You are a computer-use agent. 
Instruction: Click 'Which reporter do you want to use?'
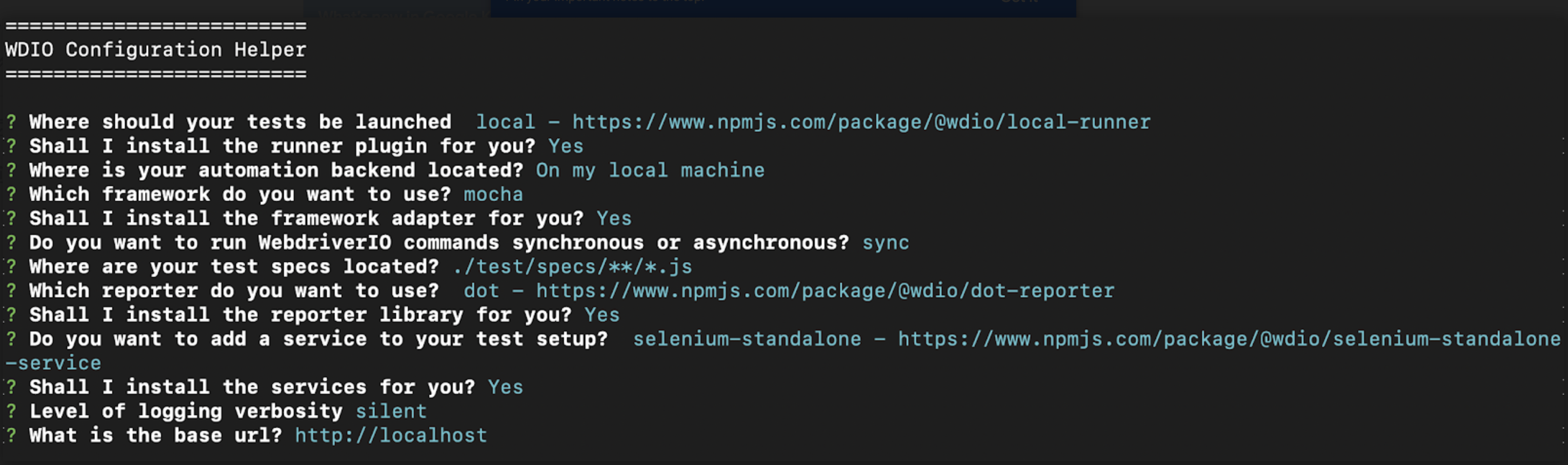[x=234, y=291]
